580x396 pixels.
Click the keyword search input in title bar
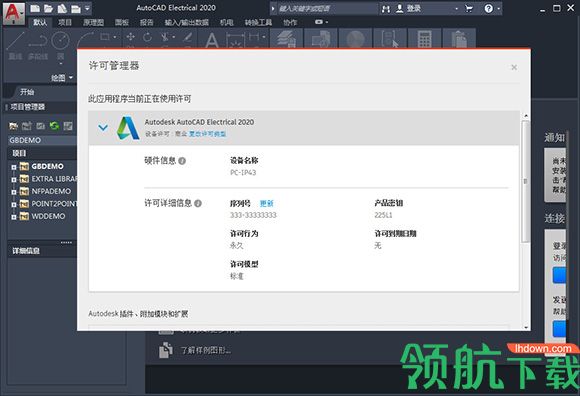pyautogui.click(x=327, y=8)
